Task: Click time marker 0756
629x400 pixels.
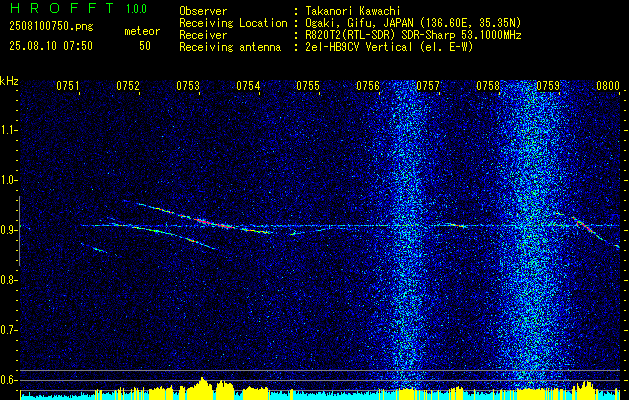Action: [x=367, y=86]
